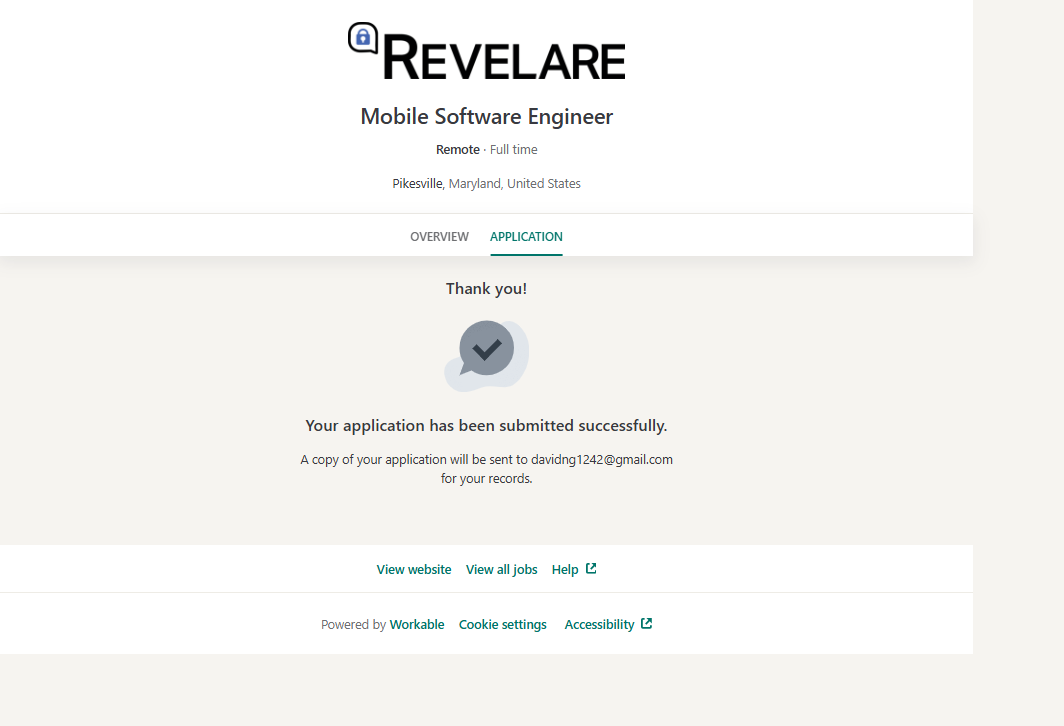Click the external link icon beside Accessibility

(x=647, y=624)
